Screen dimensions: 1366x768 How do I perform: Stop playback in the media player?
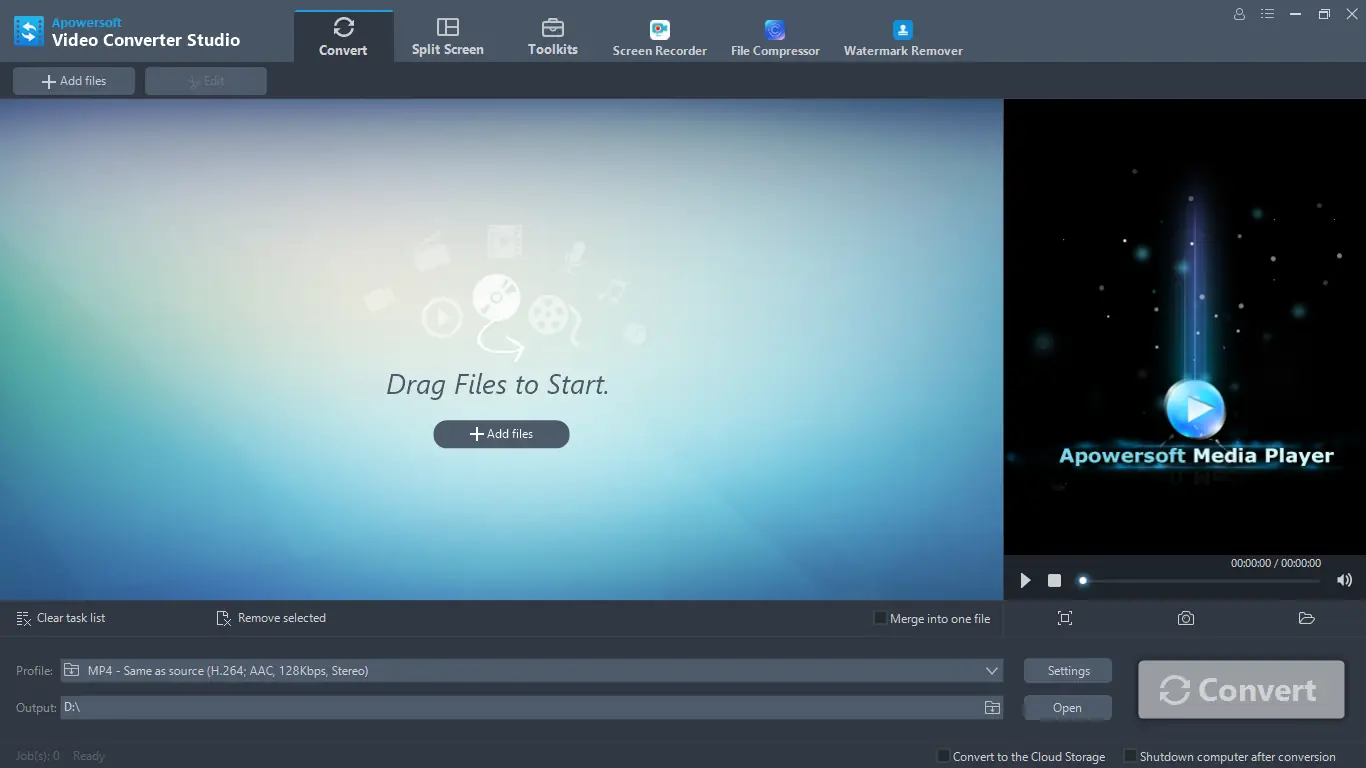pyautogui.click(x=1054, y=580)
